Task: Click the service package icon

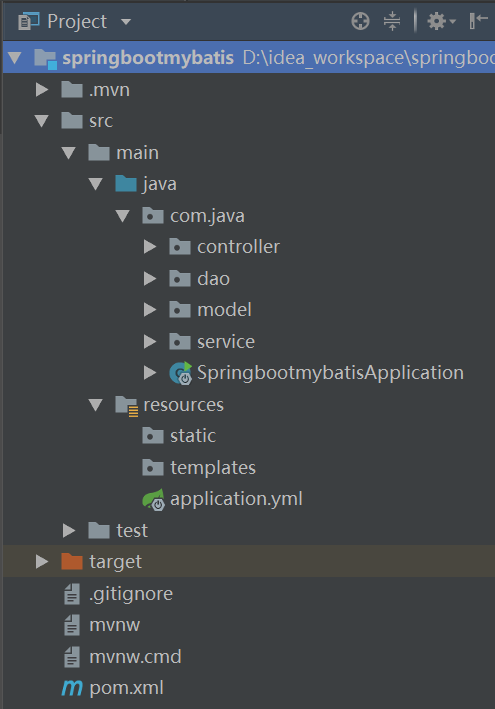Action: pyautogui.click(x=180, y=341)
